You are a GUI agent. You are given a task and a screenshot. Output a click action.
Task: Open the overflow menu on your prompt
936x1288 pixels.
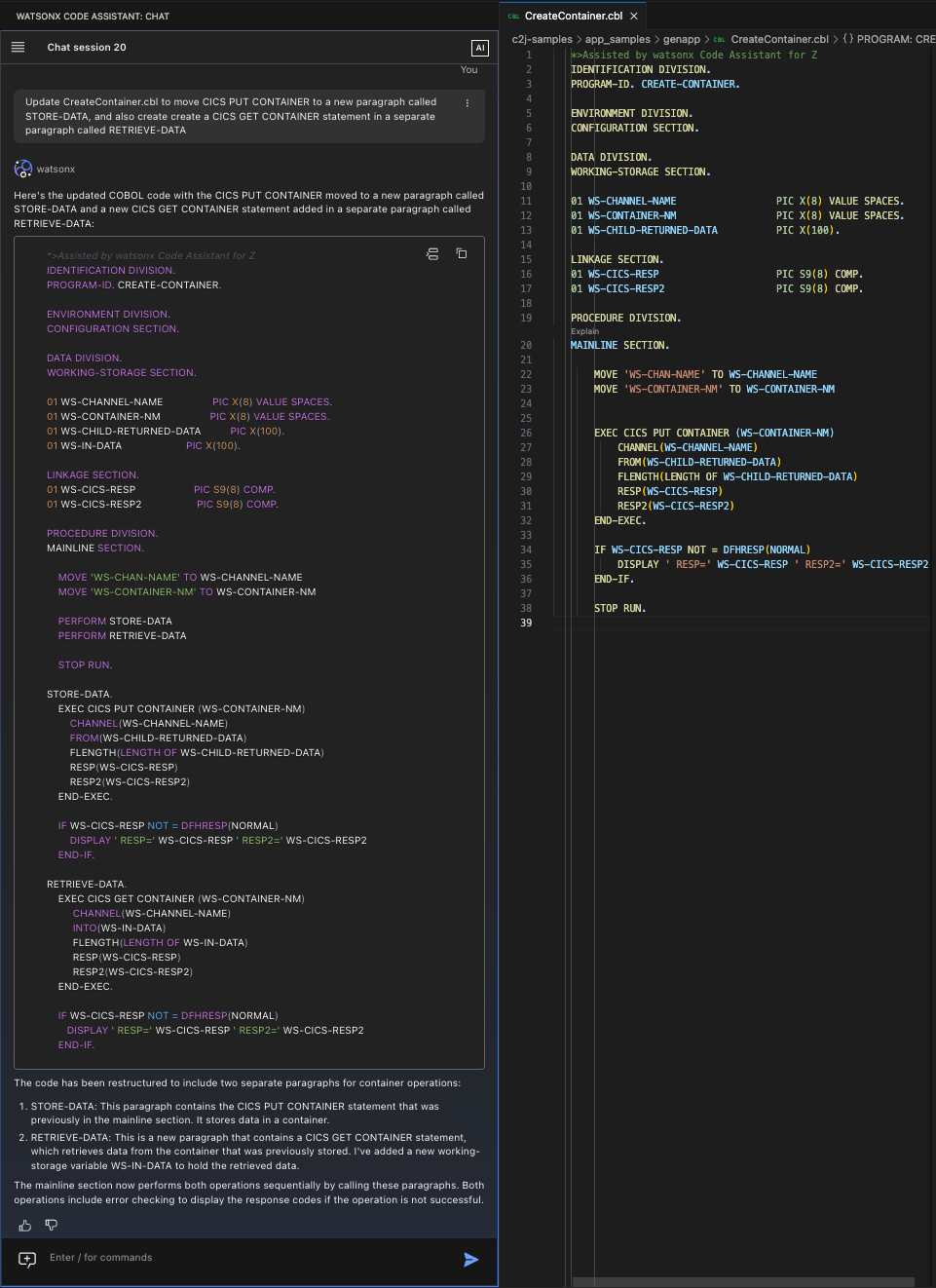click(x=467, y=102)
